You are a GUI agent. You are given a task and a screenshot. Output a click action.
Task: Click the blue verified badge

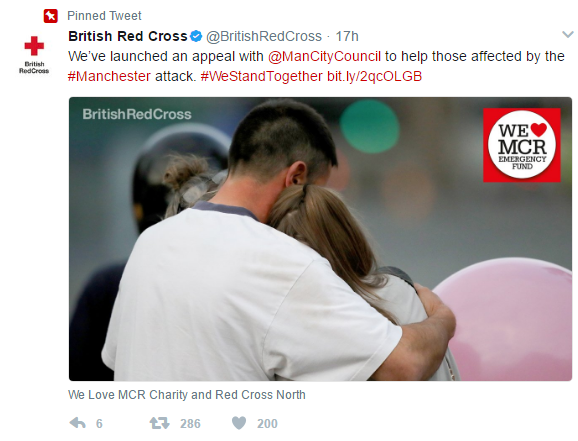(x=196, y=36)
